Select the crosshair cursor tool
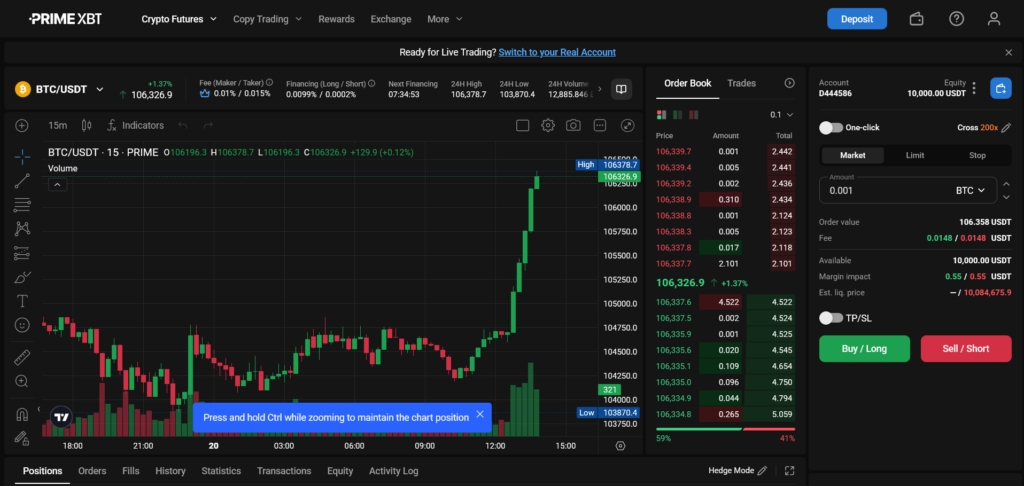 [22, 156]
